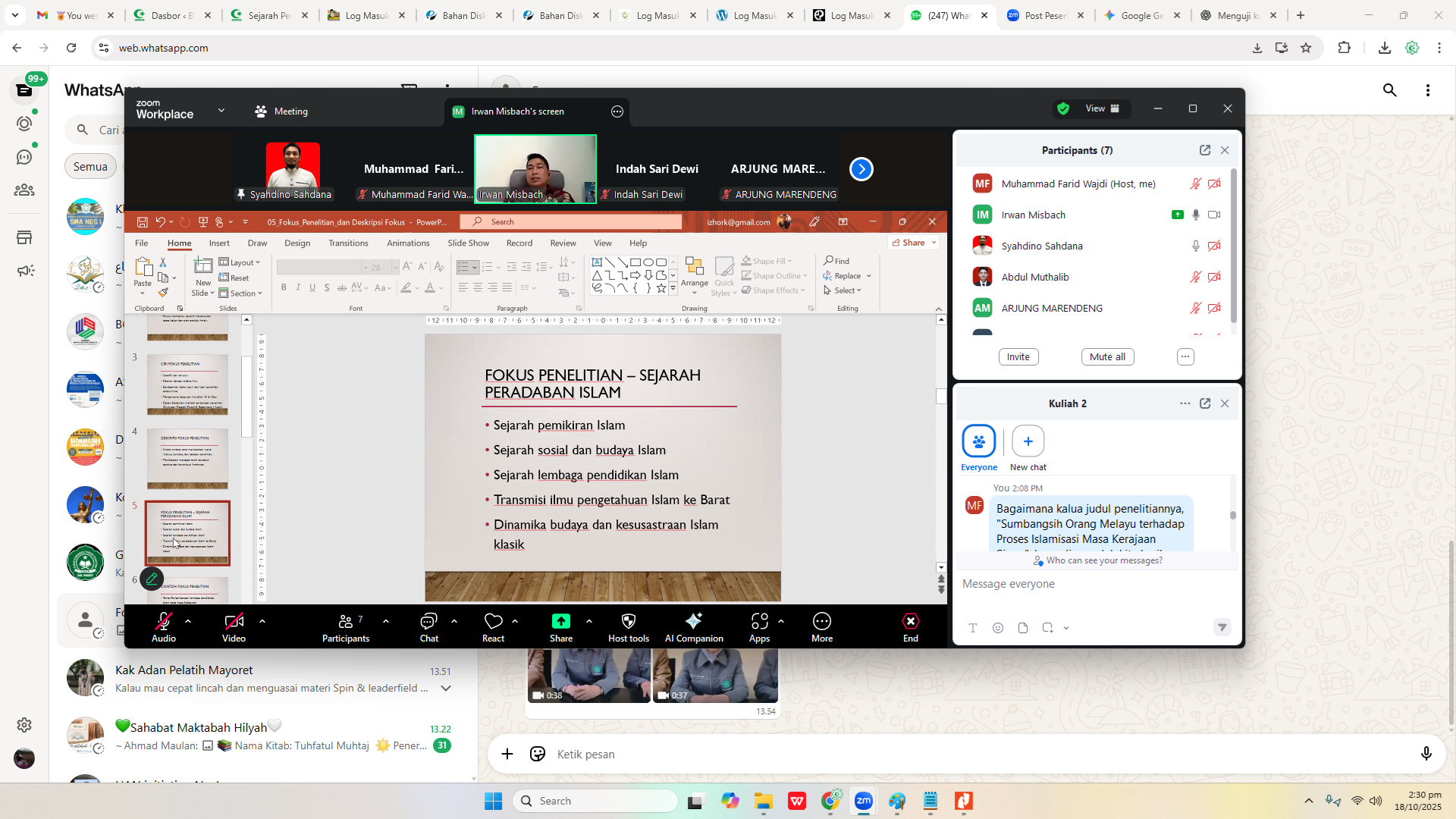Viewport: 1456px width, 819px height.
Task: Record WhatsApp voice message microphone
Action: 1426,754
